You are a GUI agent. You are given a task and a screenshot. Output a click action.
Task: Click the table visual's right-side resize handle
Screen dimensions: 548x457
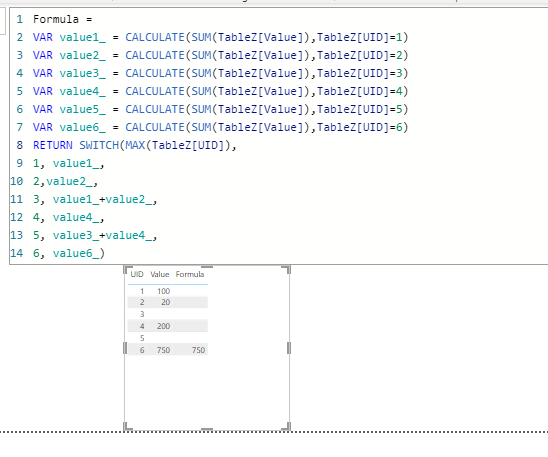[x=289, y=348]
